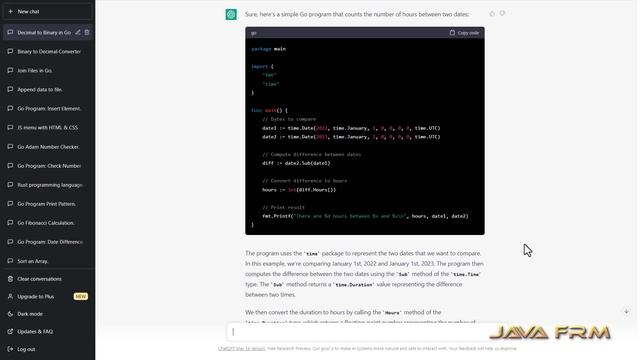Start a New chat

click(47, 11)
